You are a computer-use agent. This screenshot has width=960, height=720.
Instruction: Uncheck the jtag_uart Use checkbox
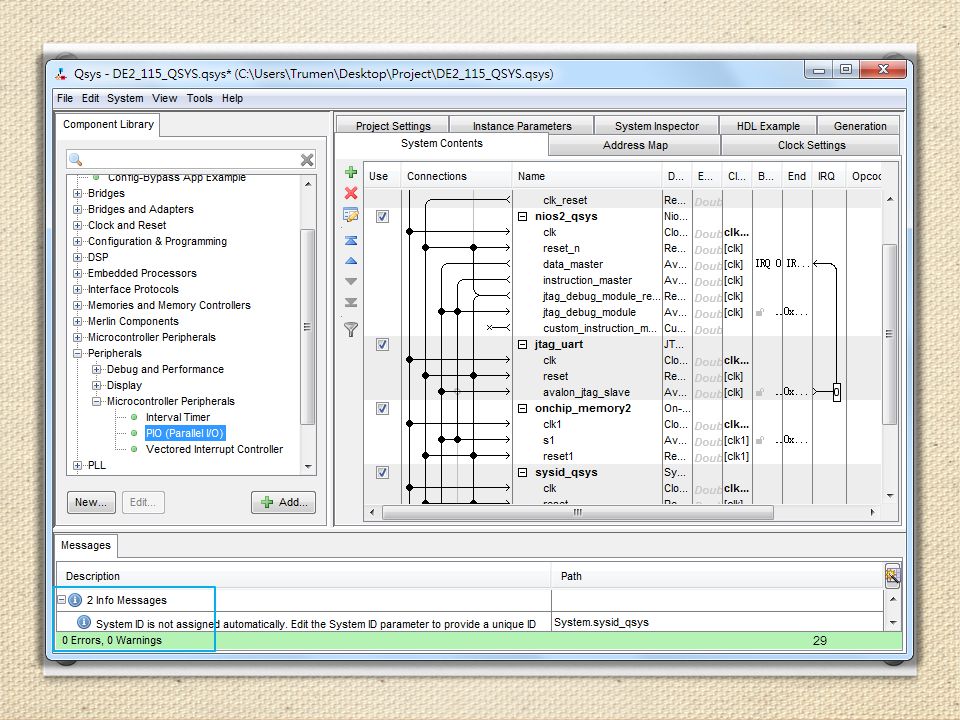[382, 344]
